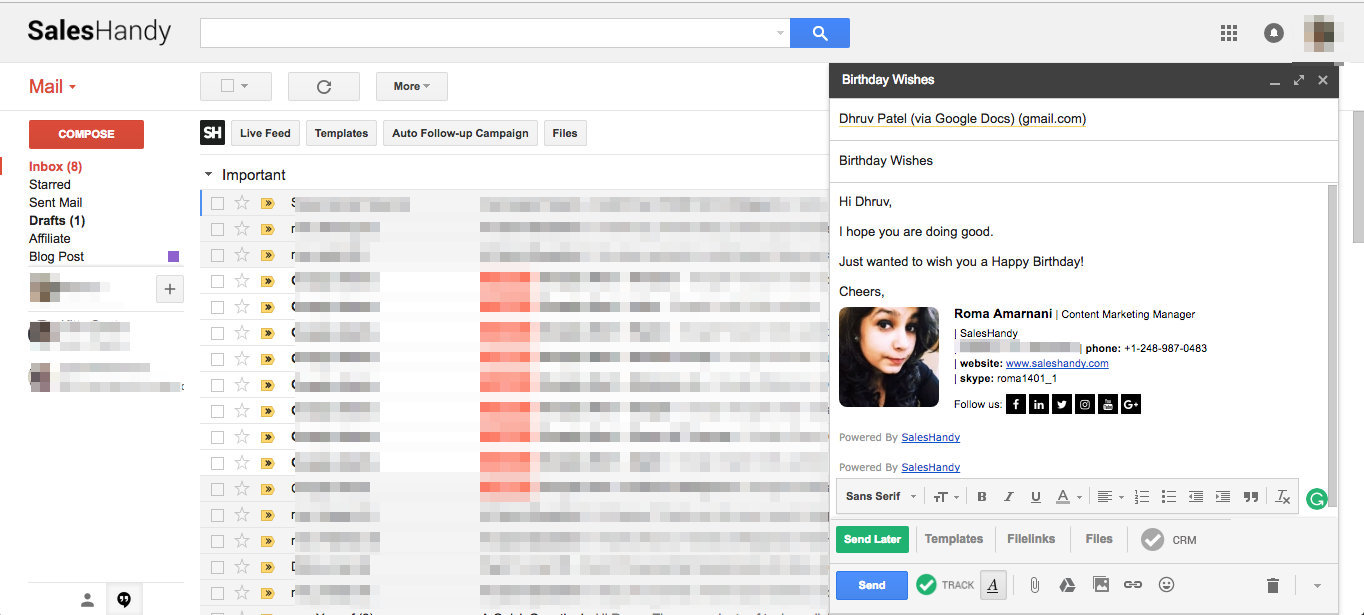1364x615 pixels.
Task: Insert a hyperlink into the message
Action: point(1133,585)
